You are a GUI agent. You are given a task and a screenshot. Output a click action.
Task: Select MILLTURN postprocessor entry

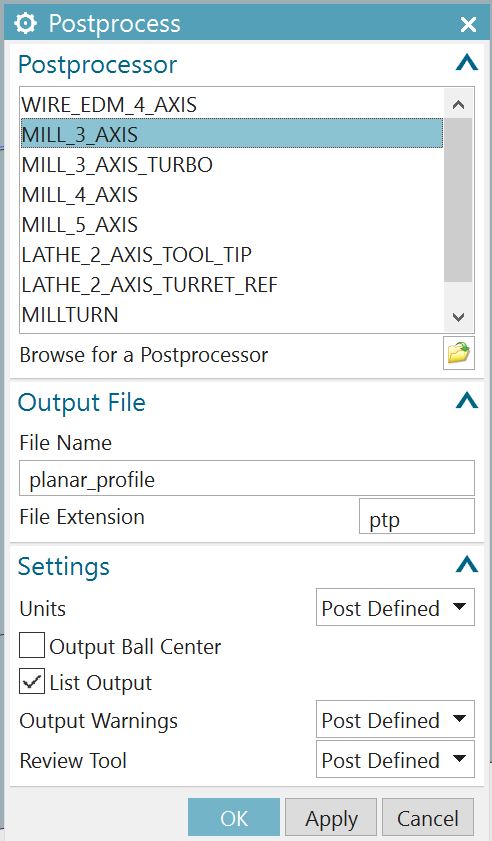pyautogui.click(x=232, y=314)
